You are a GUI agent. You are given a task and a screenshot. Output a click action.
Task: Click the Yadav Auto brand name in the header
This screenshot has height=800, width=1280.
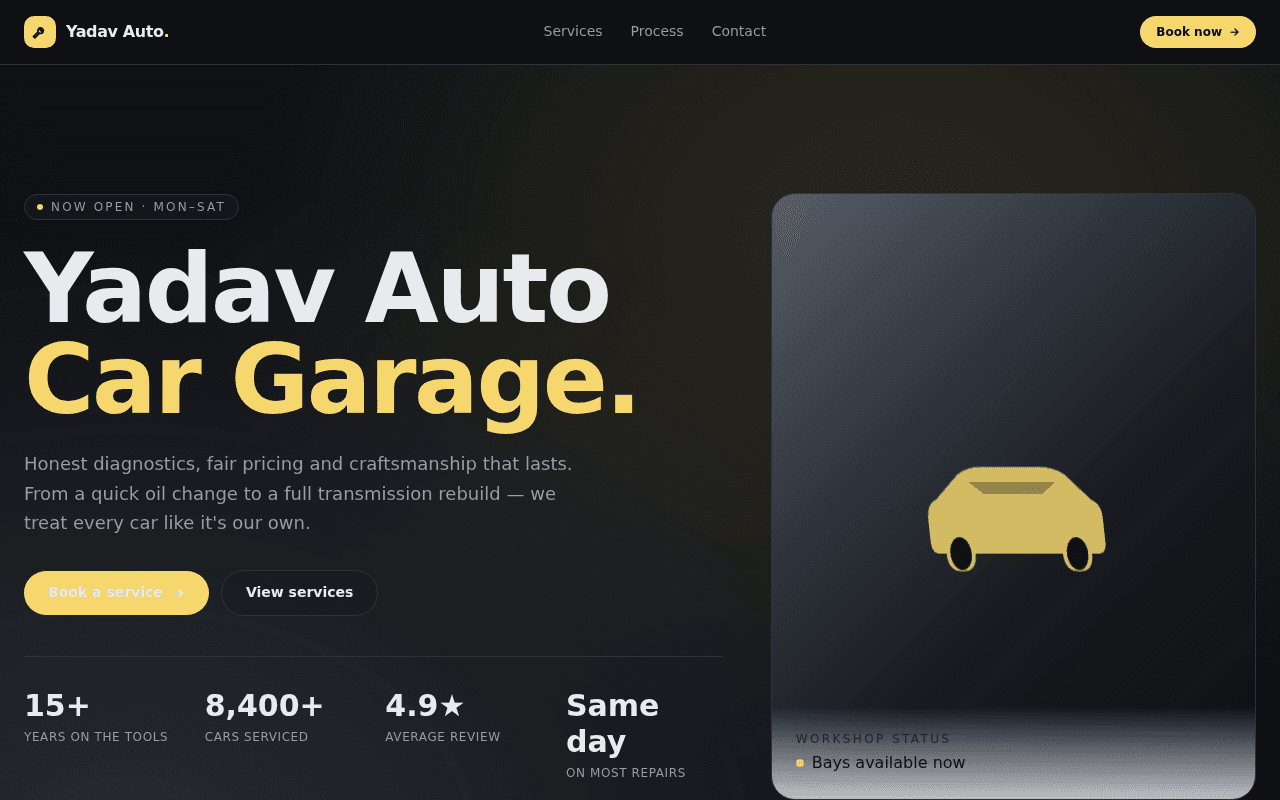pyautogui.click(x=117, y=32)
